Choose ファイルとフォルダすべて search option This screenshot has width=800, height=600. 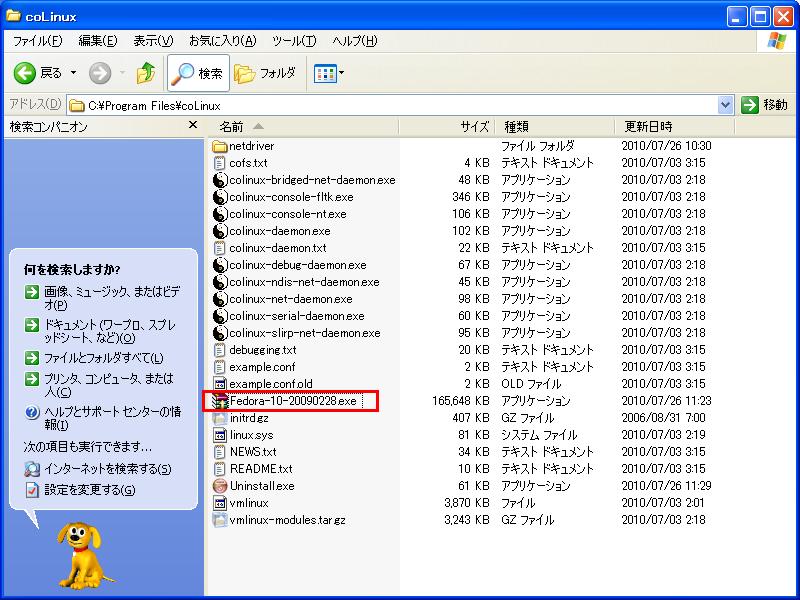(104, 358)
